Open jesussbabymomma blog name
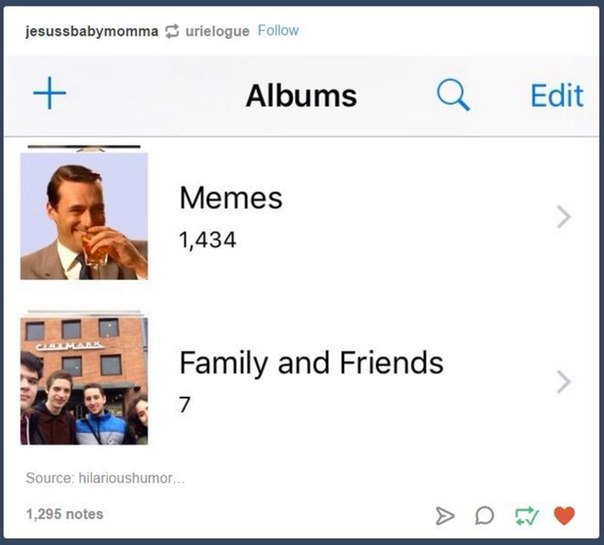Image resolution: width=604 pixels, height=545 pixels. [92, 31]
